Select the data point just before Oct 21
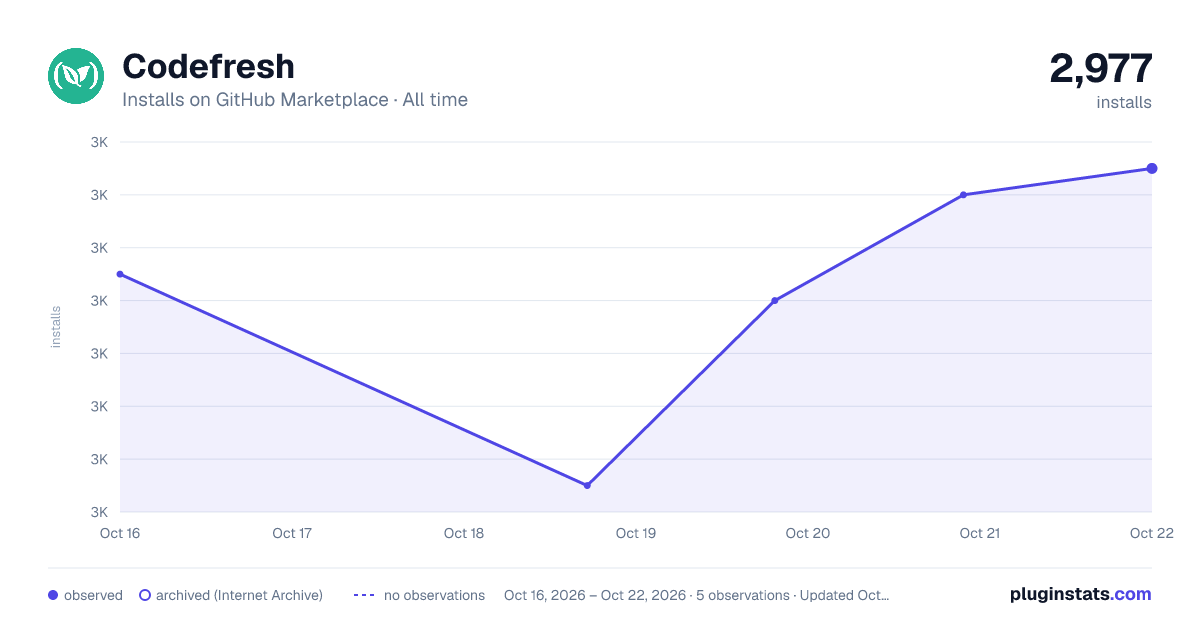Screen dimensions: 1200x630 click(963, 195)
